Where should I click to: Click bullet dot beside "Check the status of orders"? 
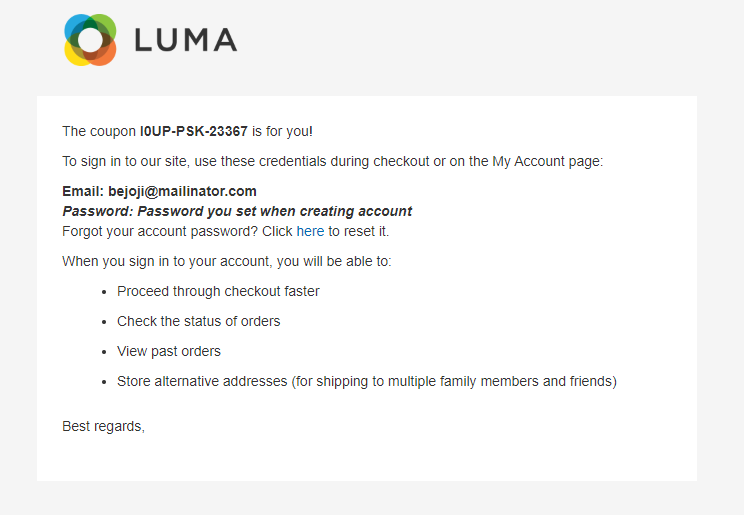point(105,322)
